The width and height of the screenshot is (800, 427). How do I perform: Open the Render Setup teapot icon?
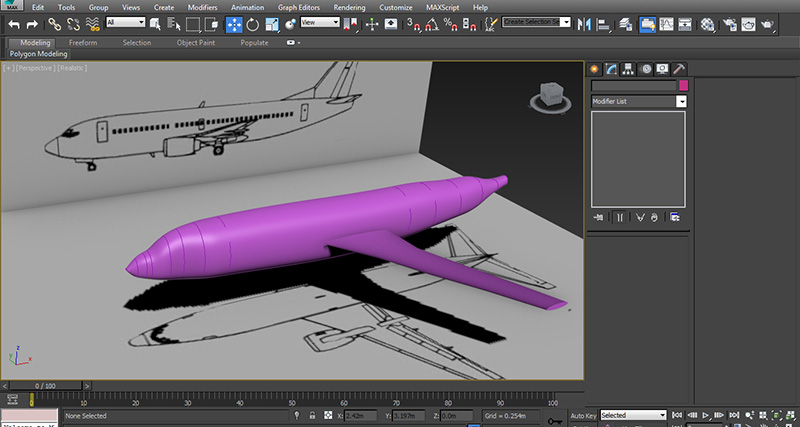730,24
